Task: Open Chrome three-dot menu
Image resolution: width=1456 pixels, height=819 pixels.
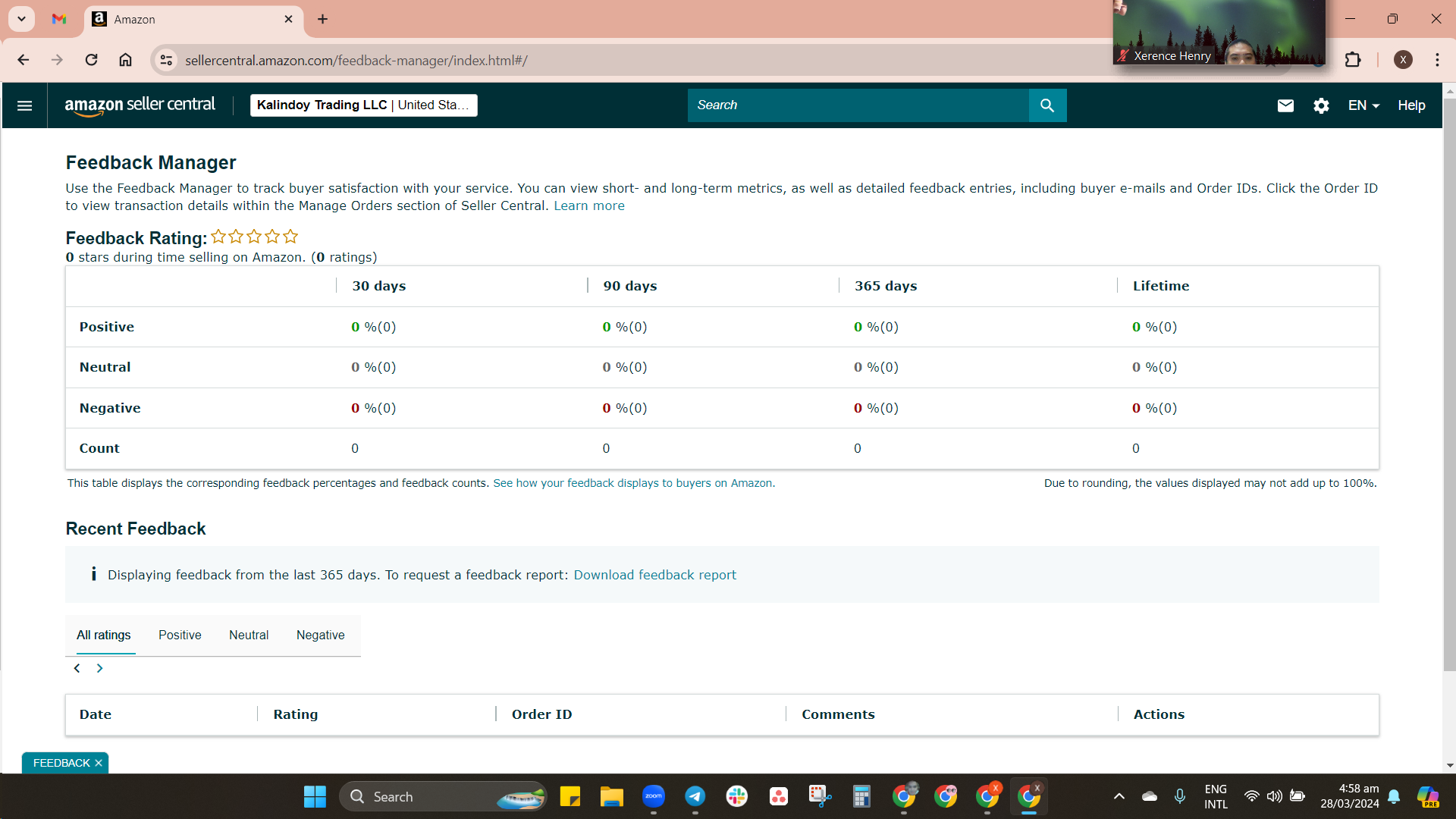Action: tap(1437, 60)
